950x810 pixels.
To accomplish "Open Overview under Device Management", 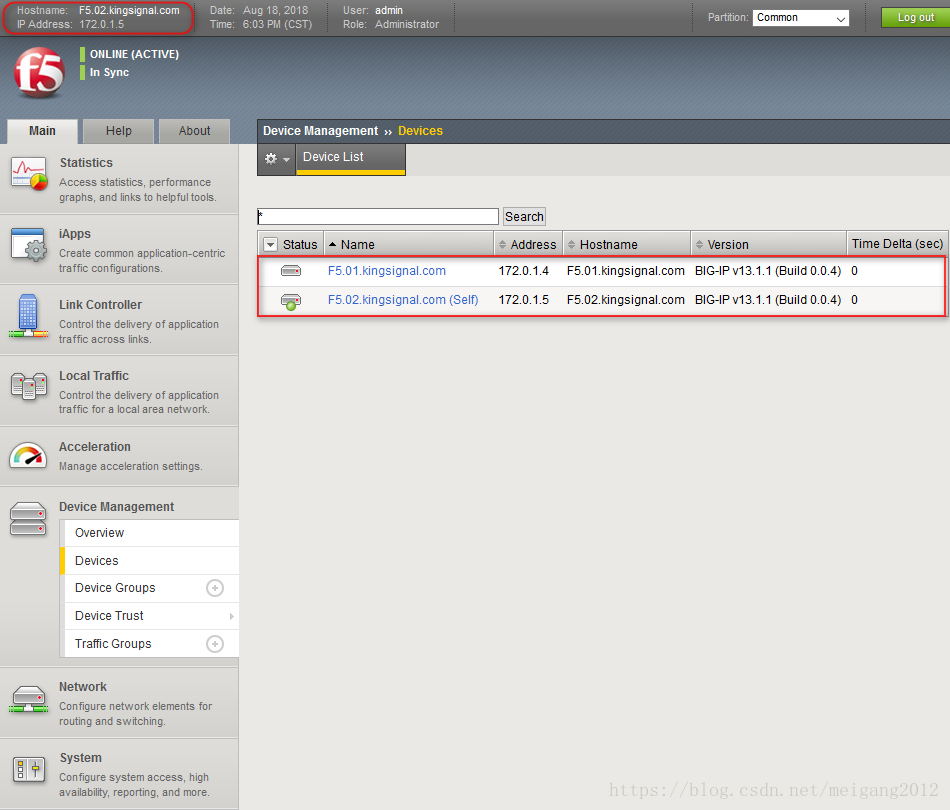I will tap(151, 533).
